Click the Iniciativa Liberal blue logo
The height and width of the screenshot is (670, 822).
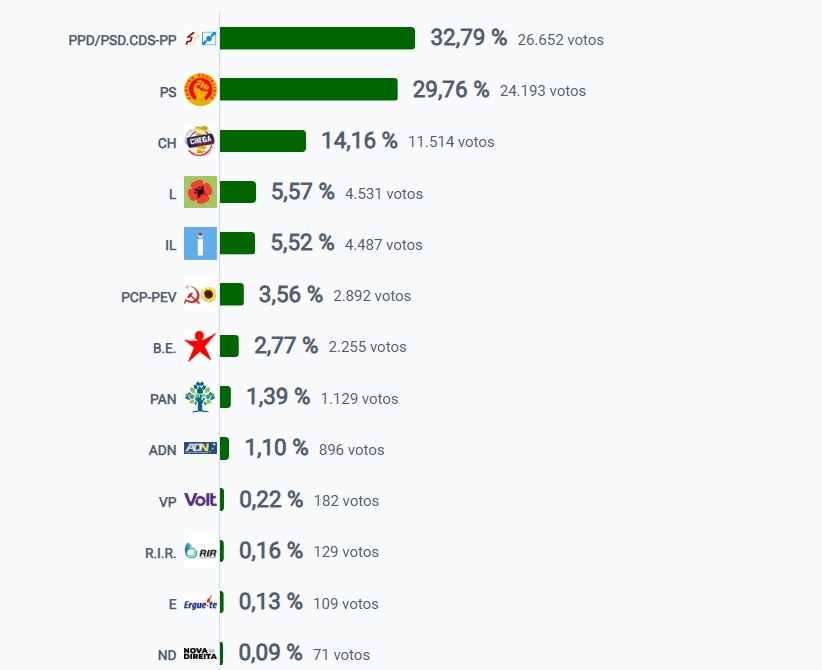click(200, 243)
